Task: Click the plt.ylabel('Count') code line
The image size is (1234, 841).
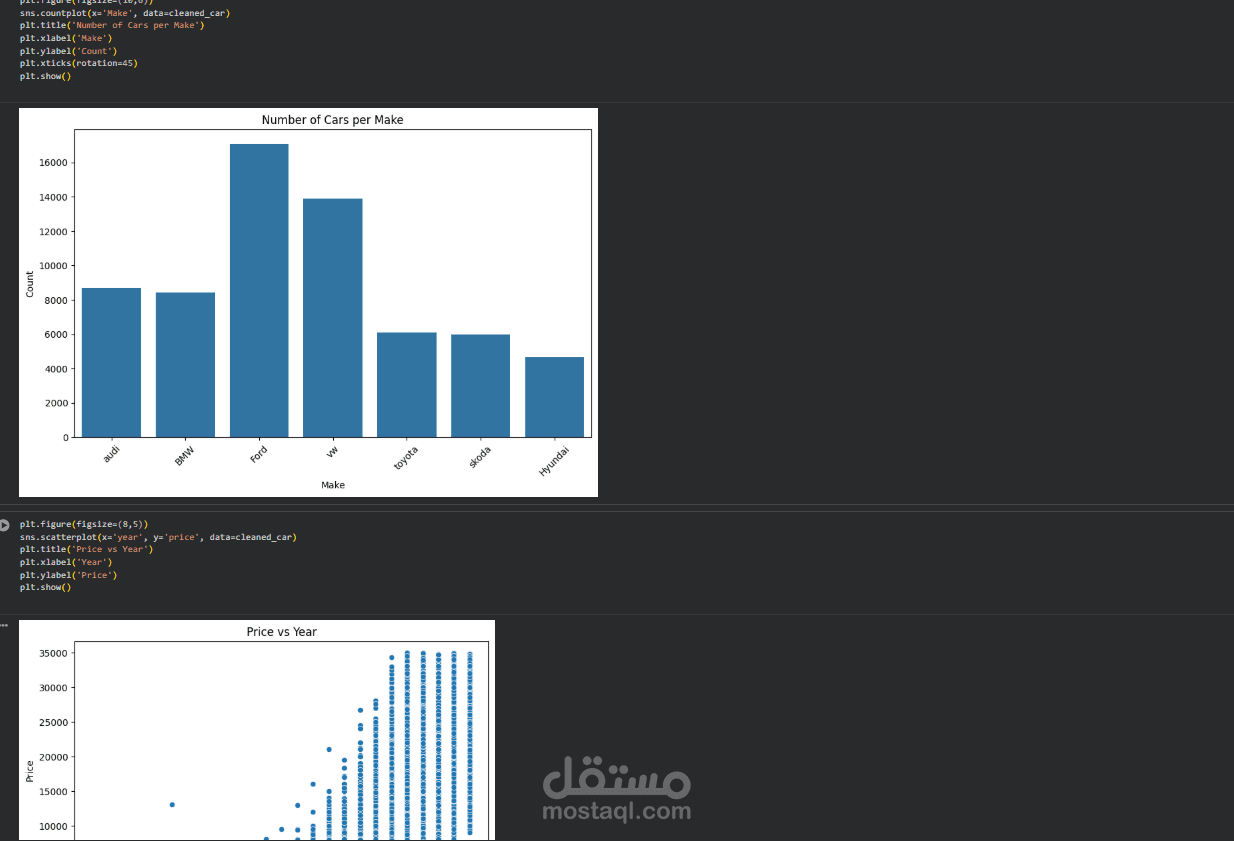Action: coord(69,51)
